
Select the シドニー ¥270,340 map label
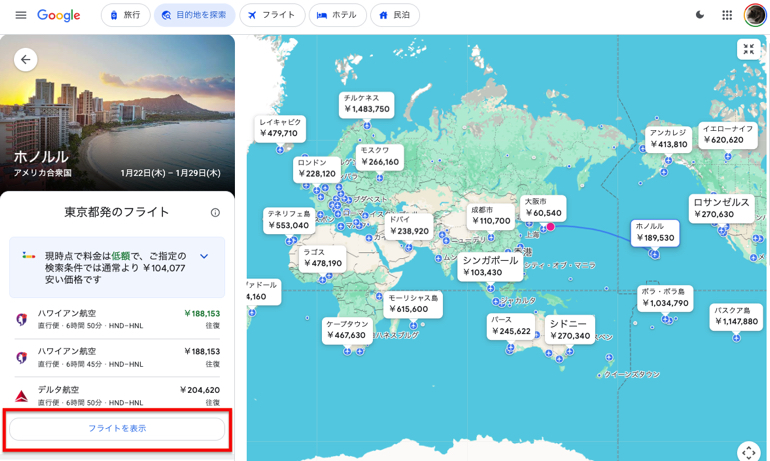(570, 330)
